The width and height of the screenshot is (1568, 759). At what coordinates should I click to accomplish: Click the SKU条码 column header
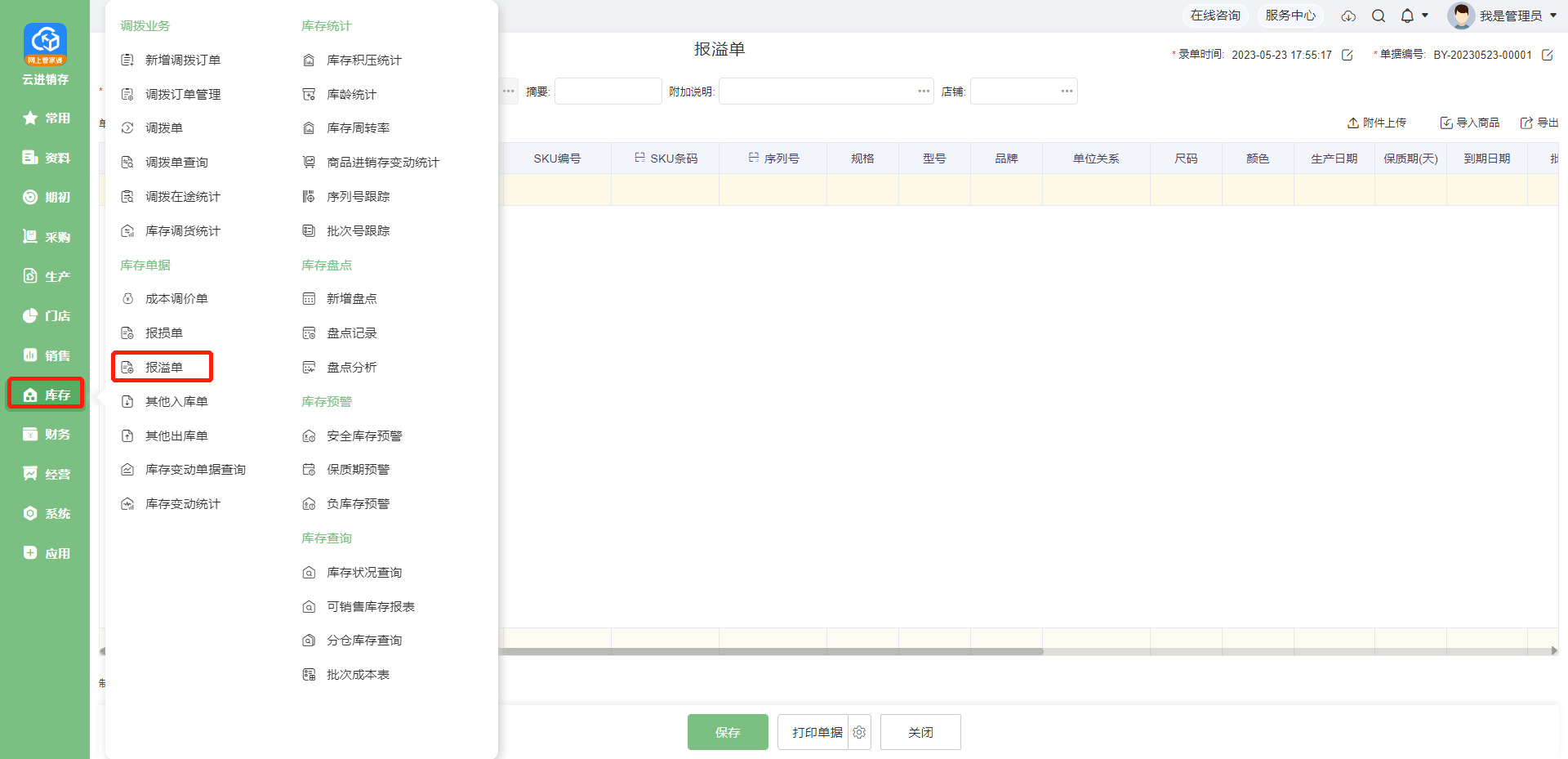(666, 158)
